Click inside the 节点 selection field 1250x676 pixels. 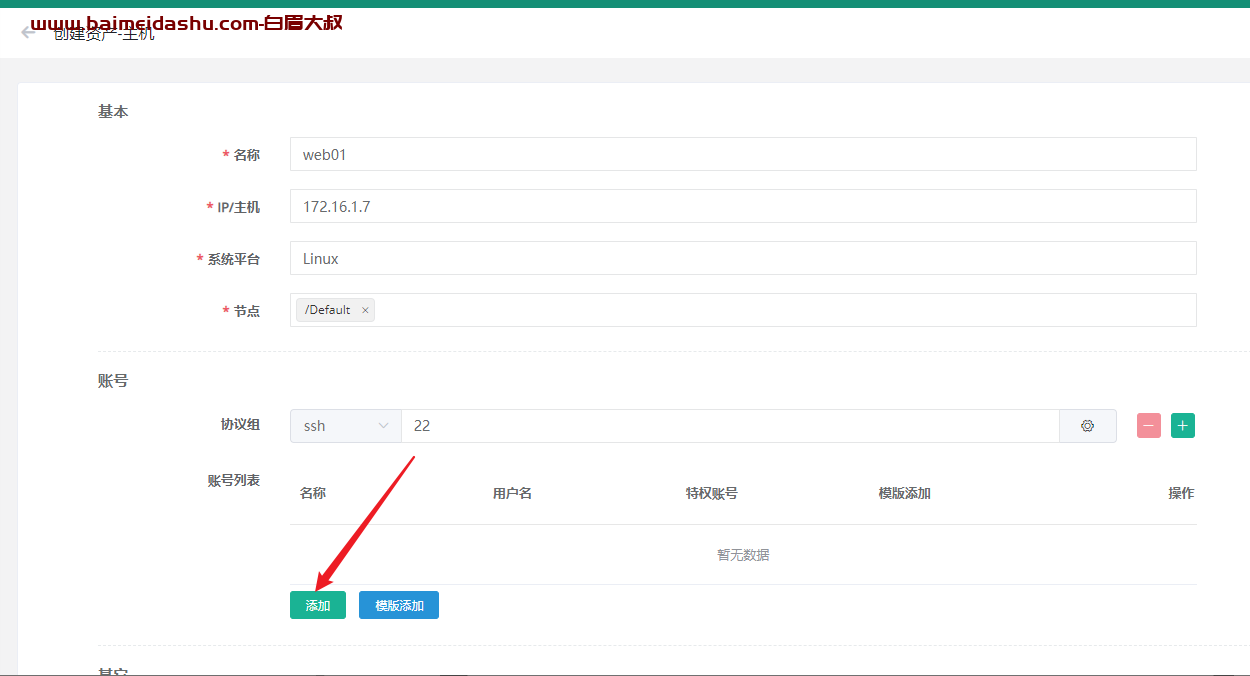click(x=743, y=310)
